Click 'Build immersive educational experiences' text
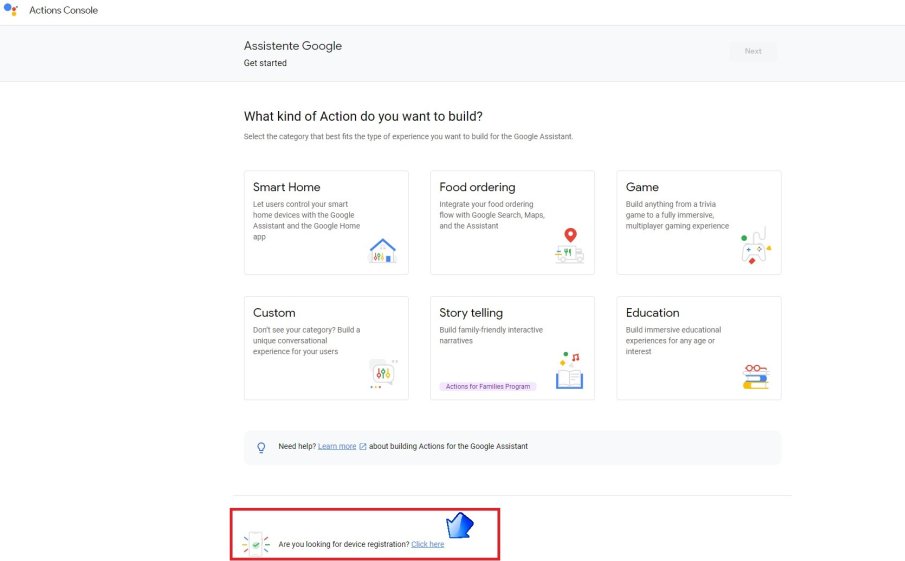The image size is (905, 561). point(673,341)
